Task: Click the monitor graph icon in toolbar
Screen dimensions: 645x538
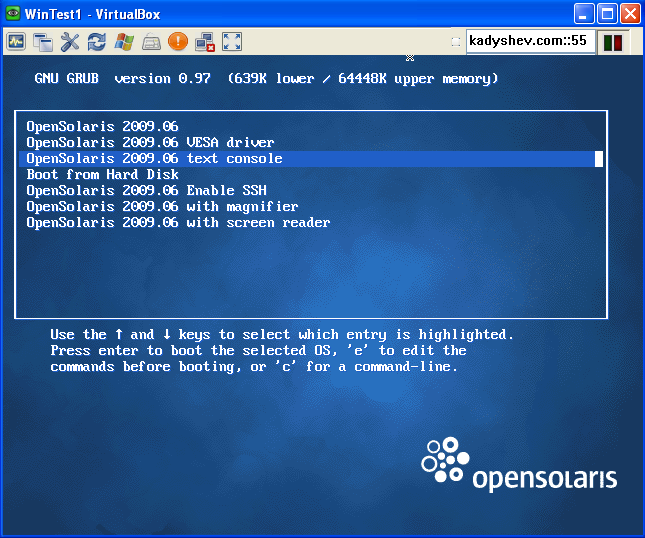Action: 16,42
